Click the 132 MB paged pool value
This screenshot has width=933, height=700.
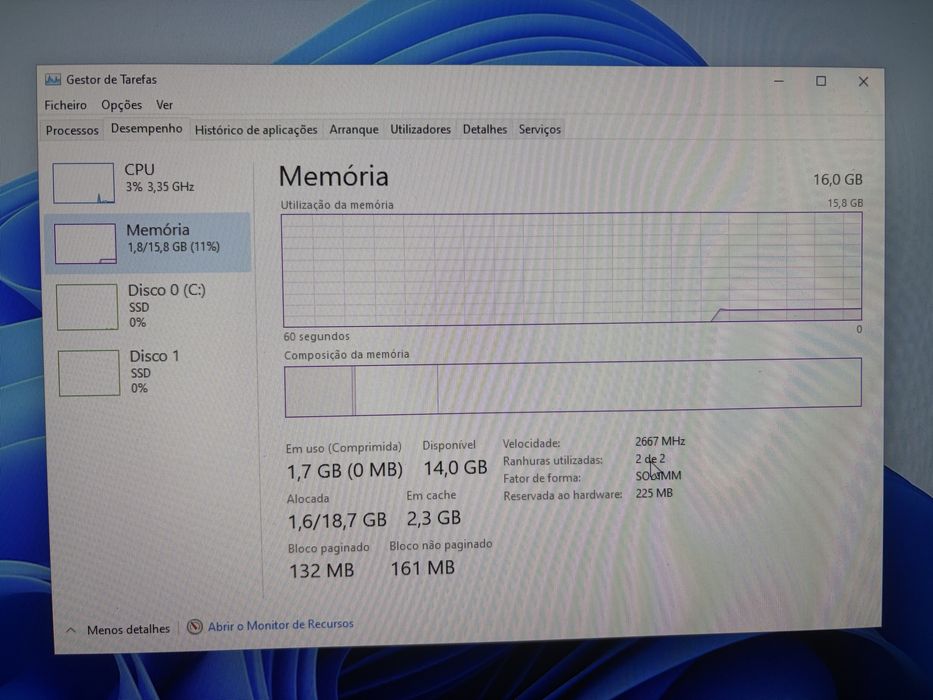pyautogui.click(x=321, y=571)
